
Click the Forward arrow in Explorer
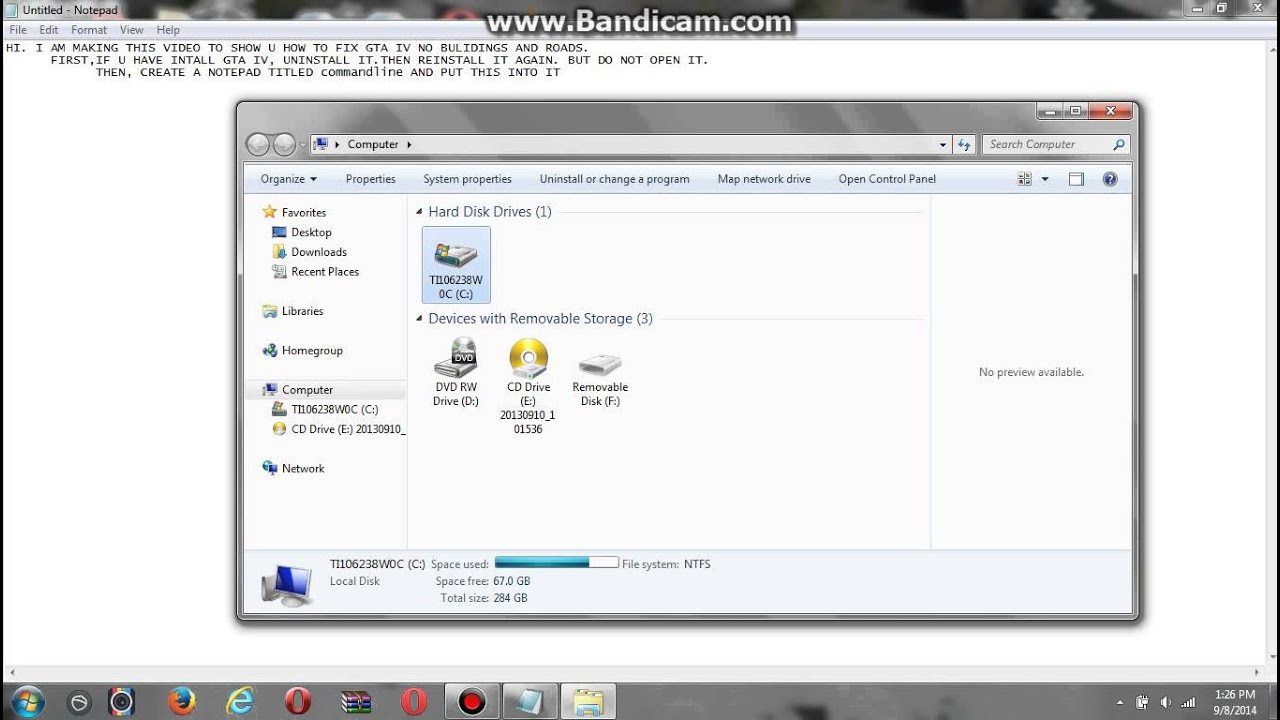pos(284,144)
